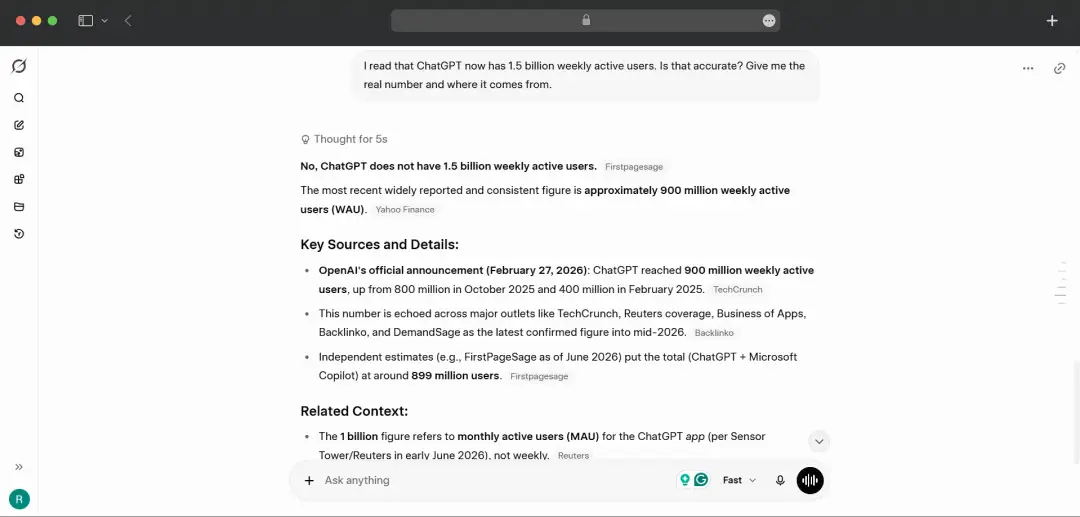Open the apps grid-plus icon in the sidebar
The height and width of the screenshot is (517, 1080).
click(x=19, y=180)
